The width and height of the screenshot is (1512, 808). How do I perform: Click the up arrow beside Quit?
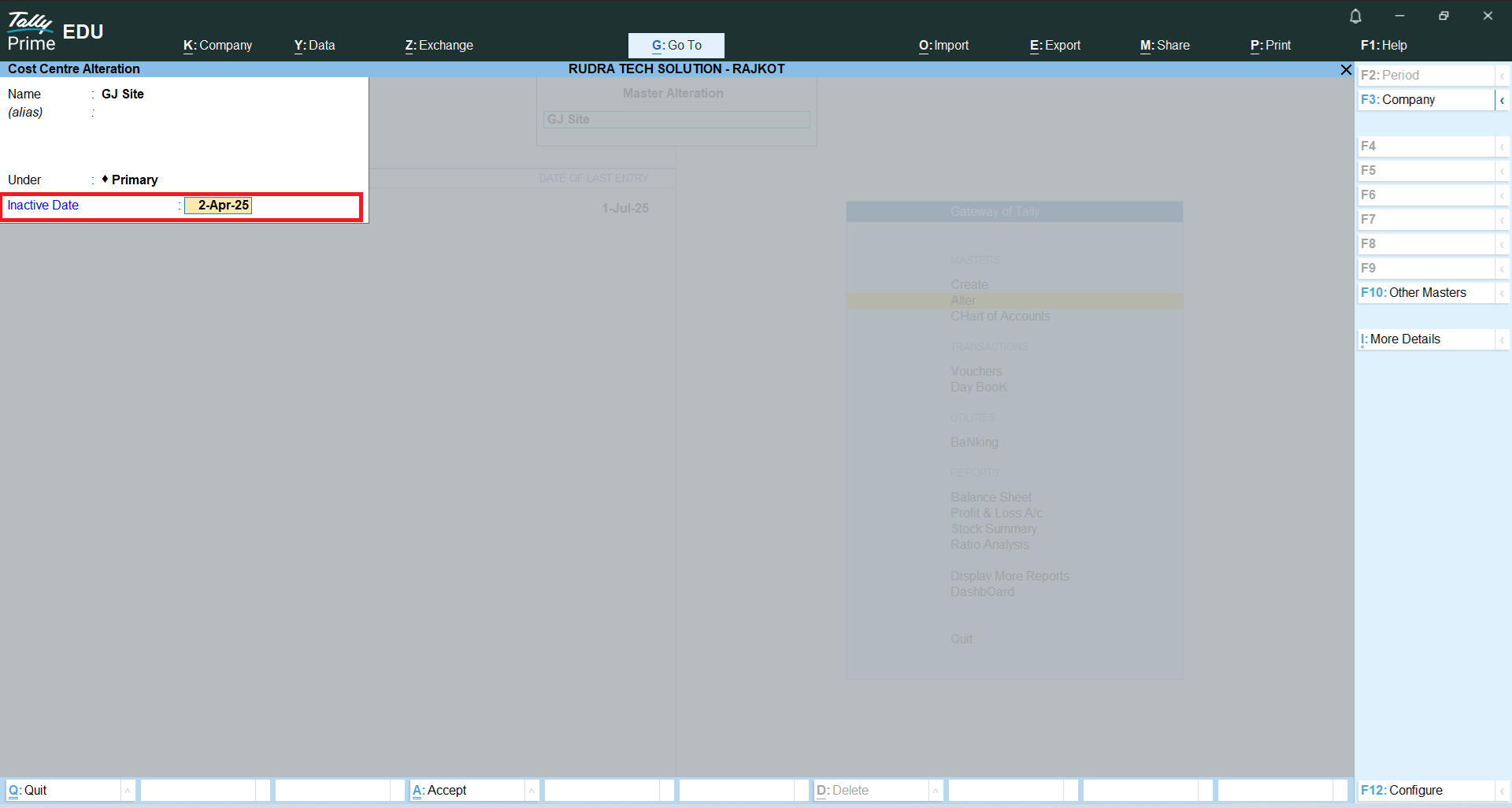(x=128, y=791)
